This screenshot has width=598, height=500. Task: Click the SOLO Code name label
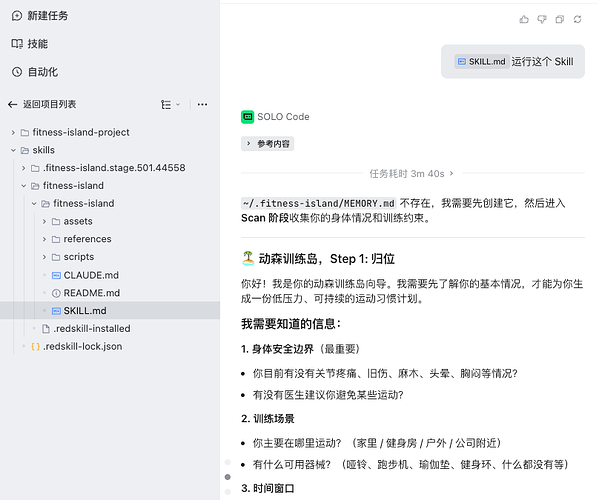click(283, 117)
